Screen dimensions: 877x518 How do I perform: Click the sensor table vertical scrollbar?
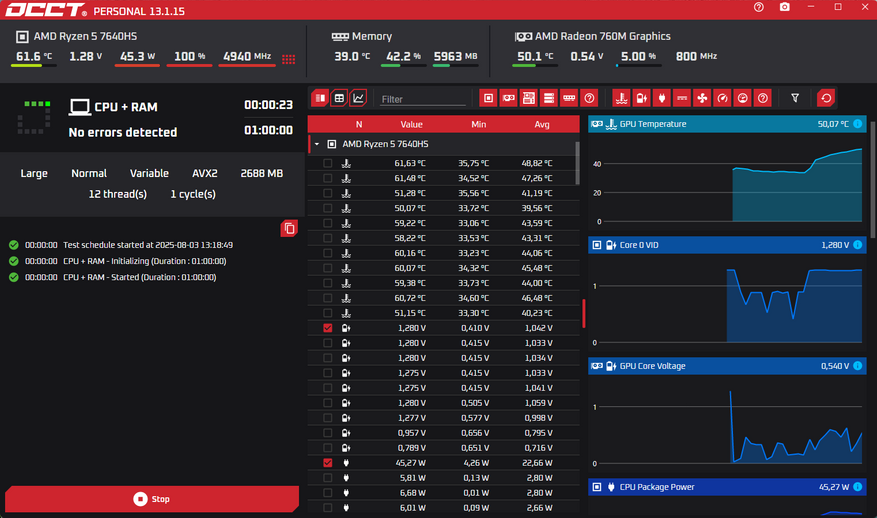click(577, 162)
